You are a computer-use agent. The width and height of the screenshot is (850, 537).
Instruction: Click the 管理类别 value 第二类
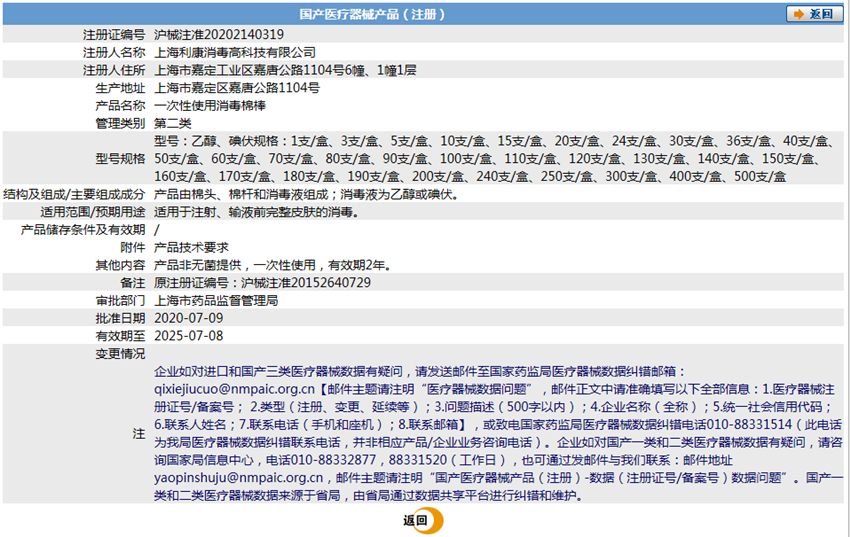point(173,124)
